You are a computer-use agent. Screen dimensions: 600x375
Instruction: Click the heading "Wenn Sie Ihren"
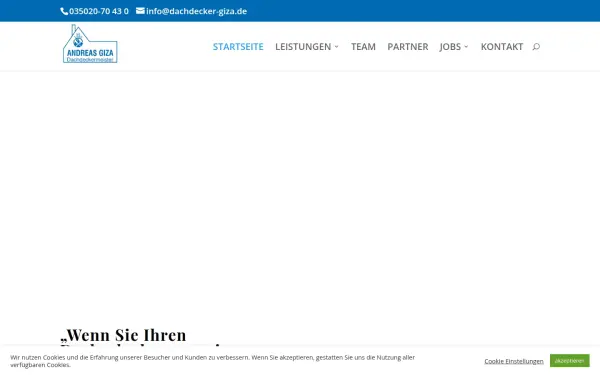coord(124,335)
